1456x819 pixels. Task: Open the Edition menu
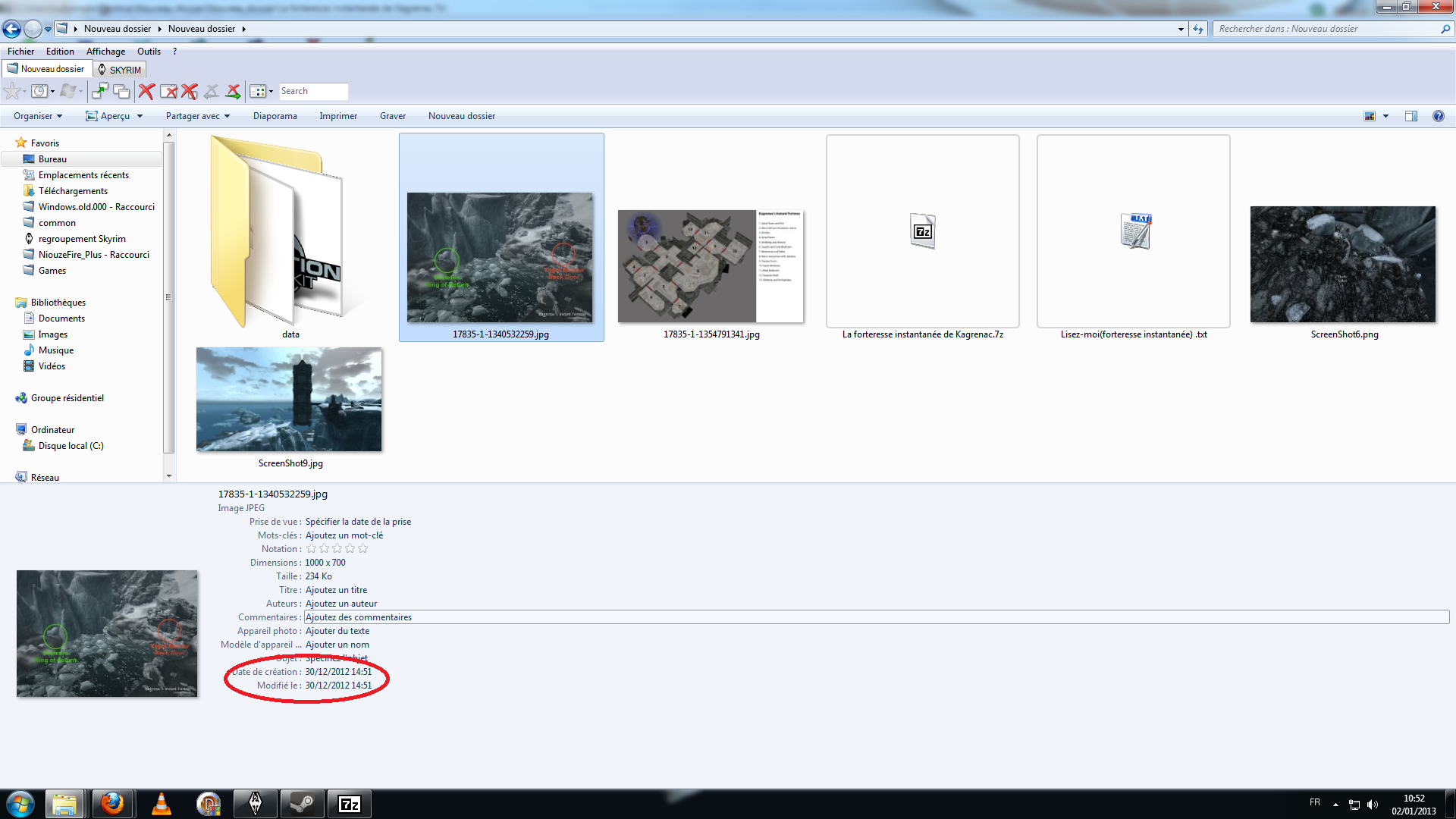point(60,52)
